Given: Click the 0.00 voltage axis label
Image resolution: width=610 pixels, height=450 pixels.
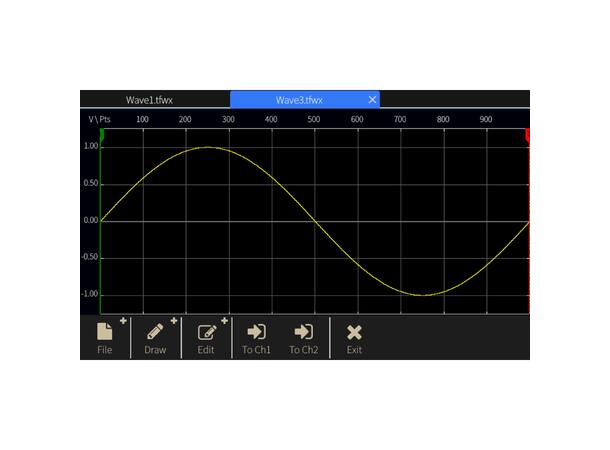Looking at the screenshot, I should click(x=91, y=220).
